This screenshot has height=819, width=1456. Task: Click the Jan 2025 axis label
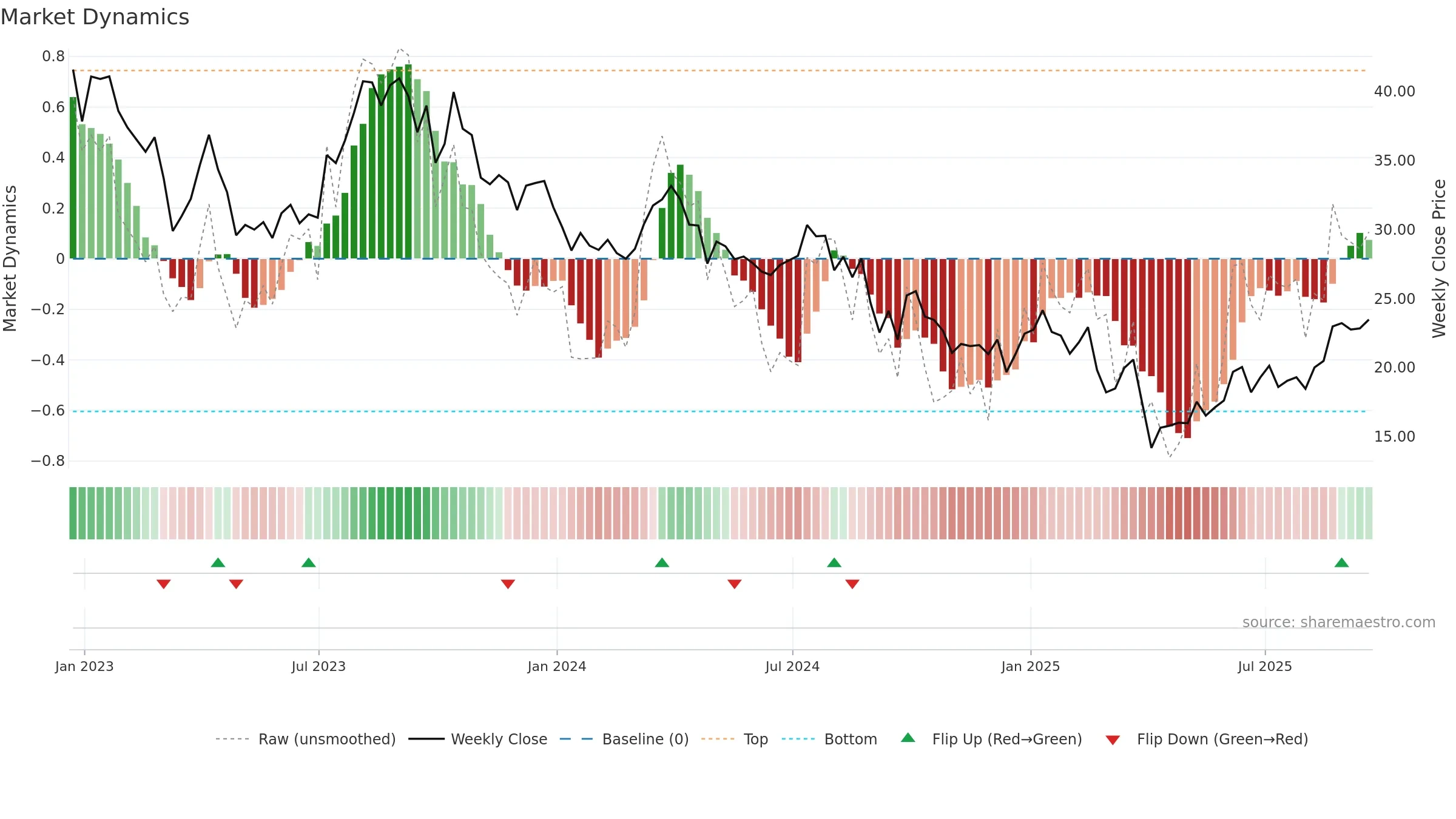(x=1031, y=666)
